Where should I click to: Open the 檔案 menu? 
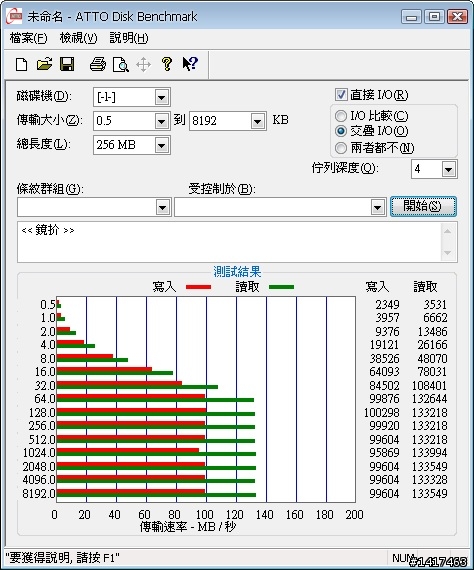pos(28,38)
